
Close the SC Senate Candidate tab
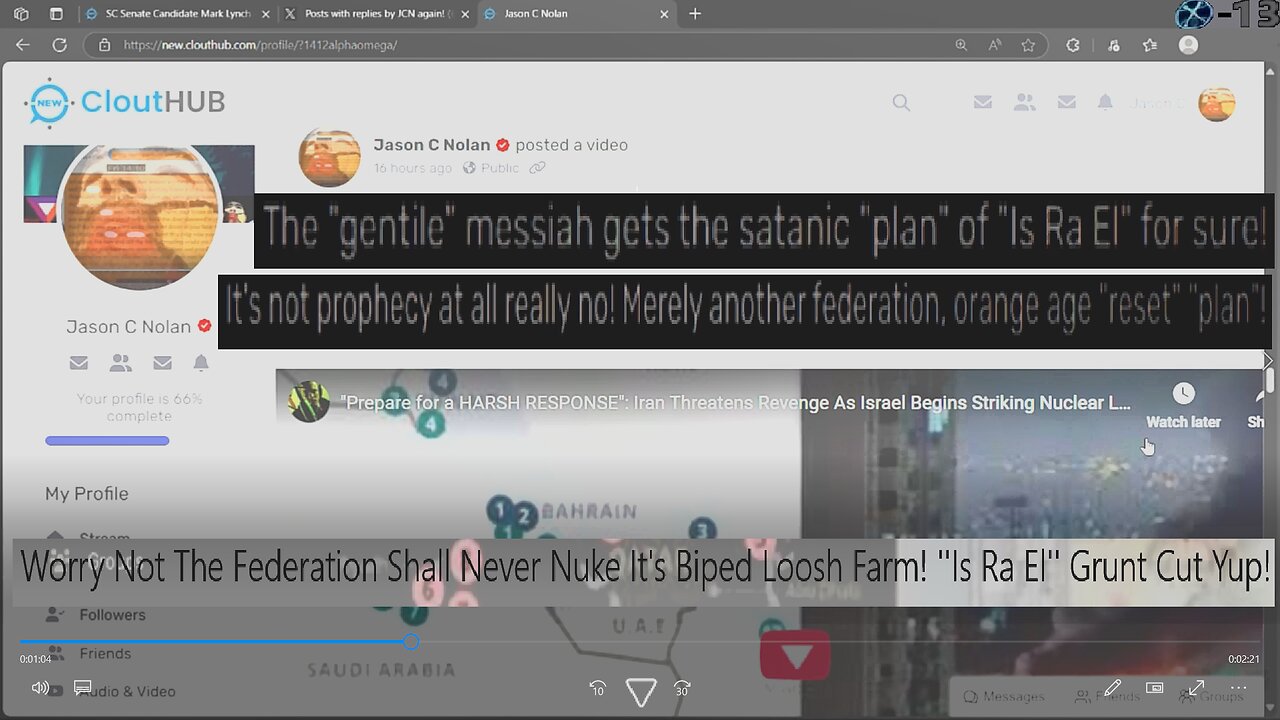266,14
